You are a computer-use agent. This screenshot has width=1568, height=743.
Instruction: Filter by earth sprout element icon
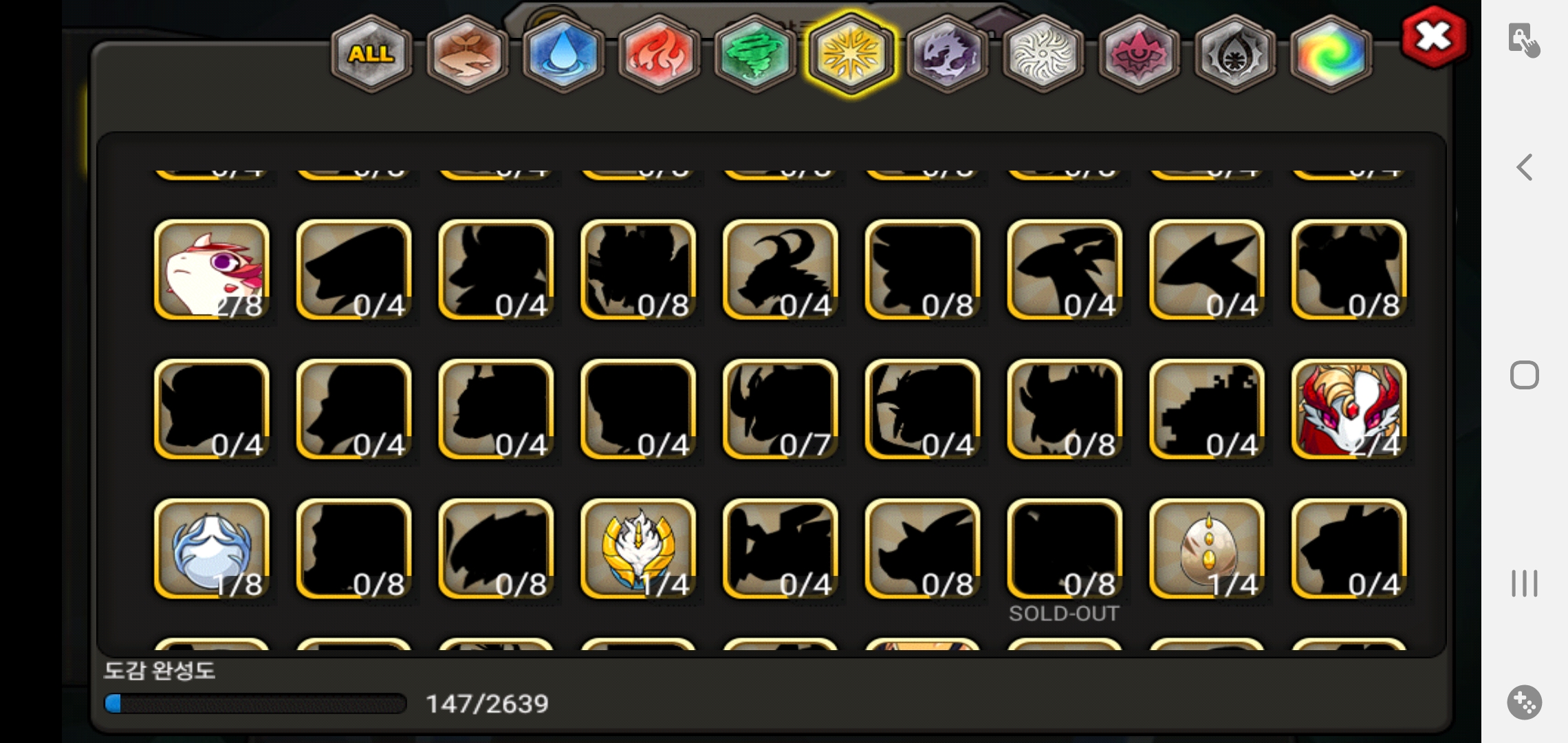[467, 54]
